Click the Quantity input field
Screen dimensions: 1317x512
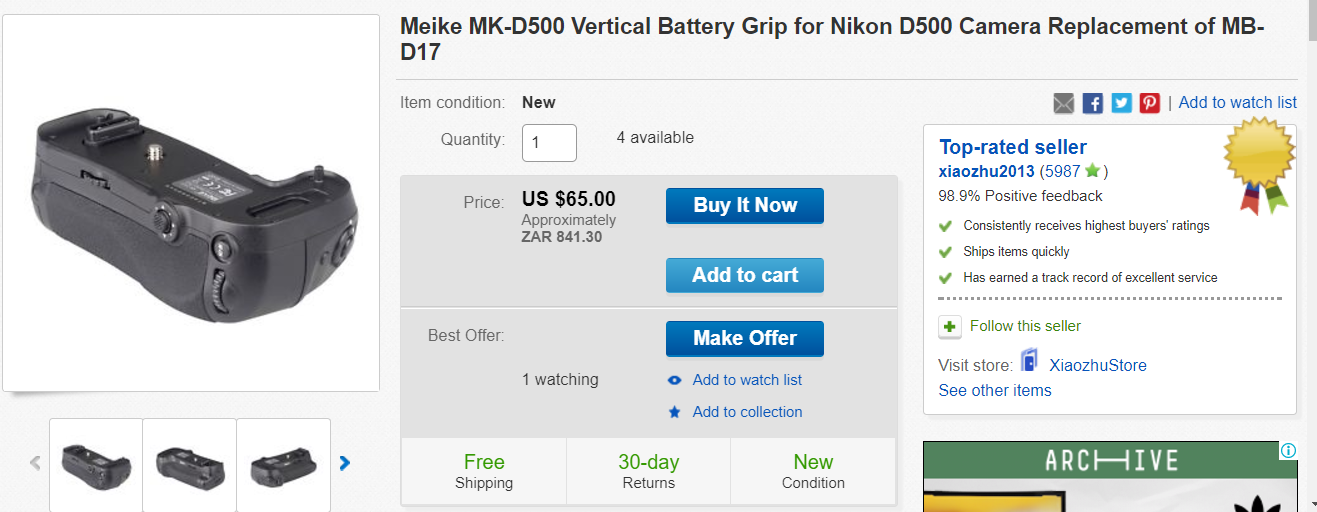click(x=549, y=143)
